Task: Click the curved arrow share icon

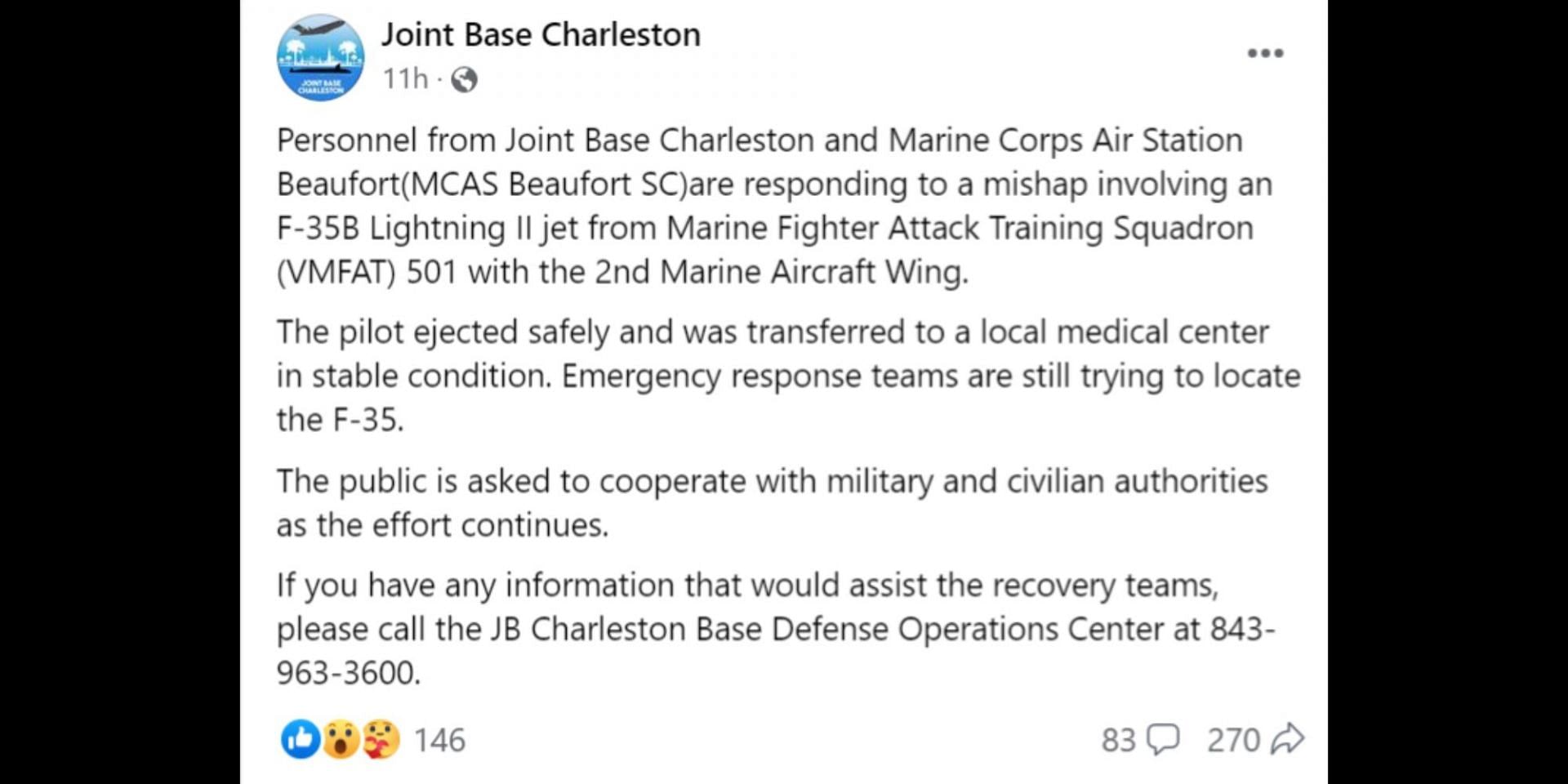Action: point(1288,739)
